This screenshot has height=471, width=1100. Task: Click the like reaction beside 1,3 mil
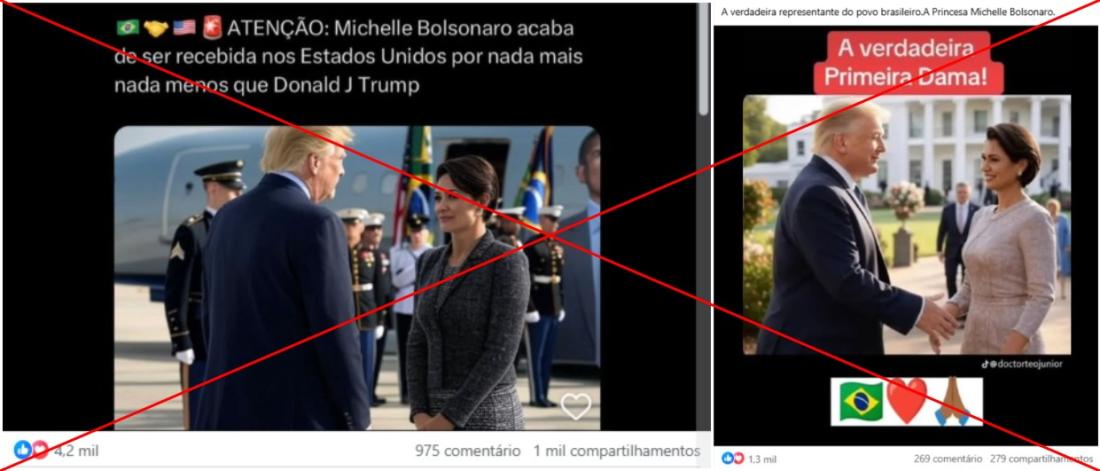(x=727, y=458)
